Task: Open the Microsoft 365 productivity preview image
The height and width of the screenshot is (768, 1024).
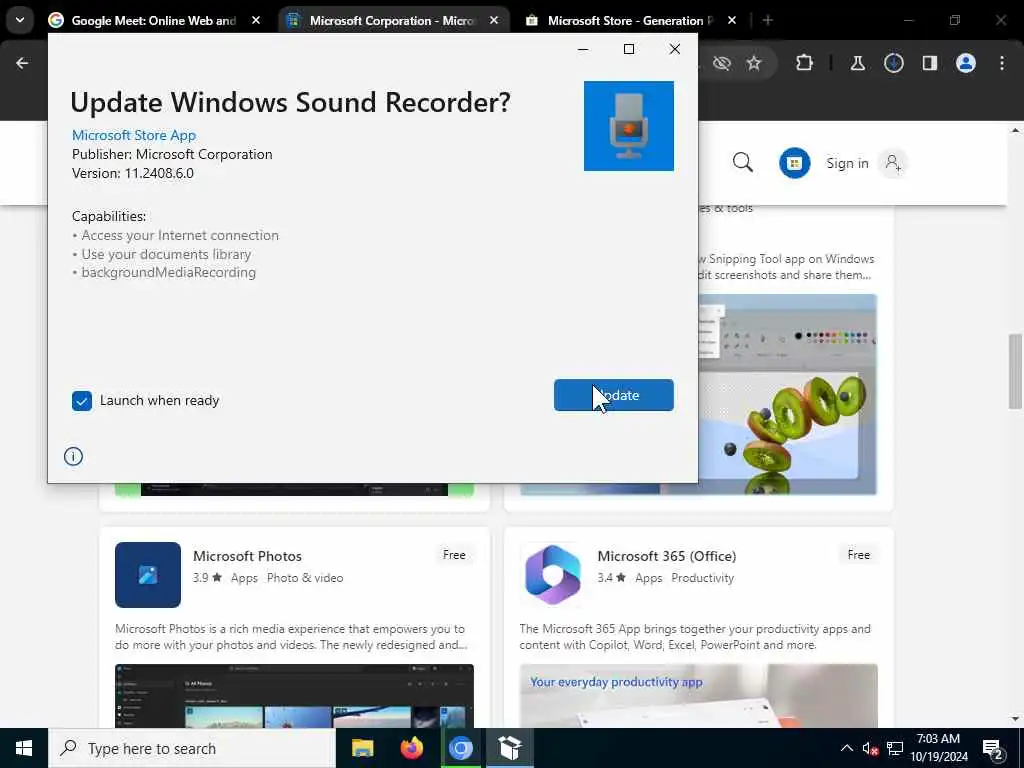Action: (x=698, y=696)
